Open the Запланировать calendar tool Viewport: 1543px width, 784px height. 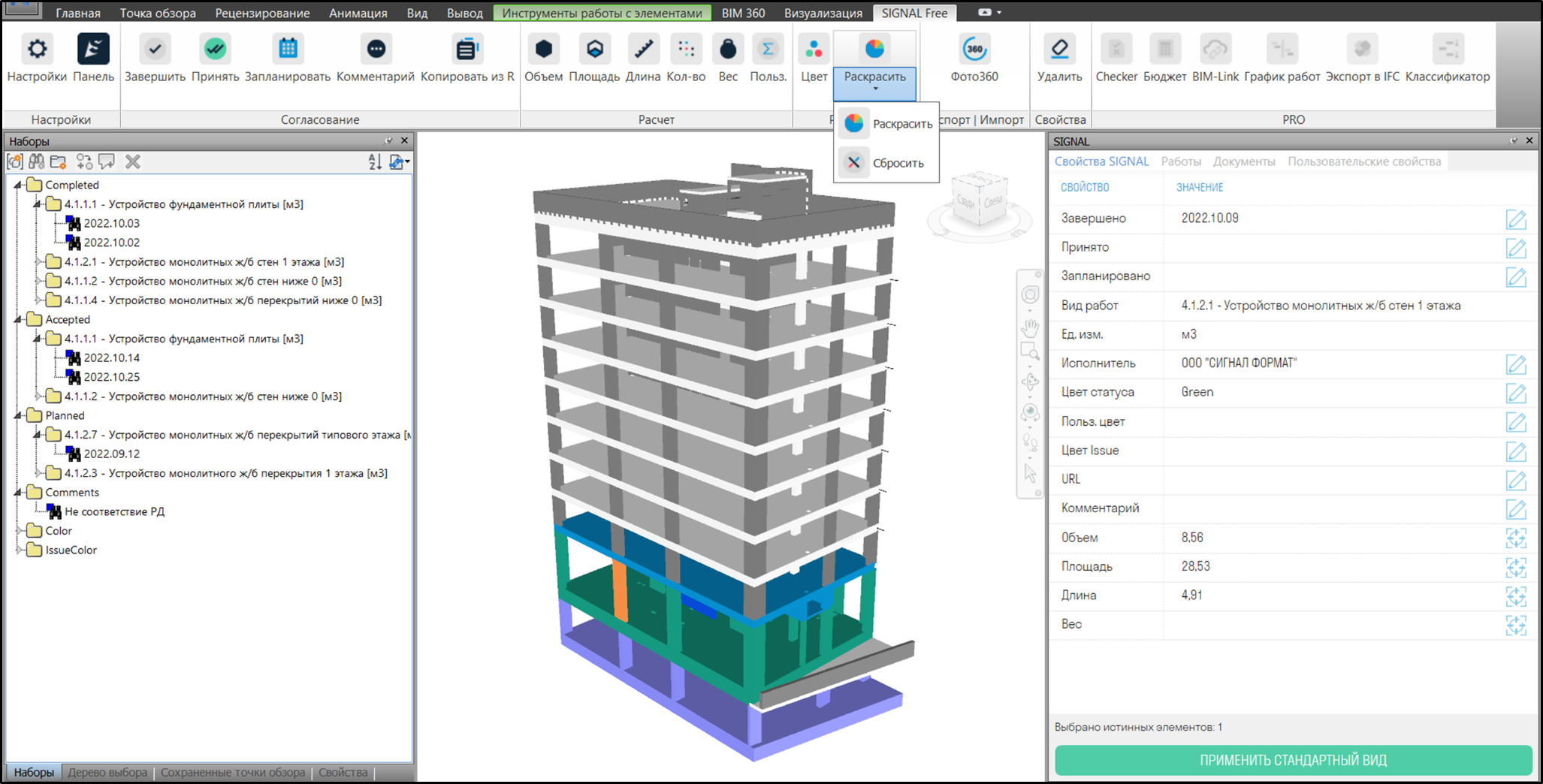[x=288, y=50]
